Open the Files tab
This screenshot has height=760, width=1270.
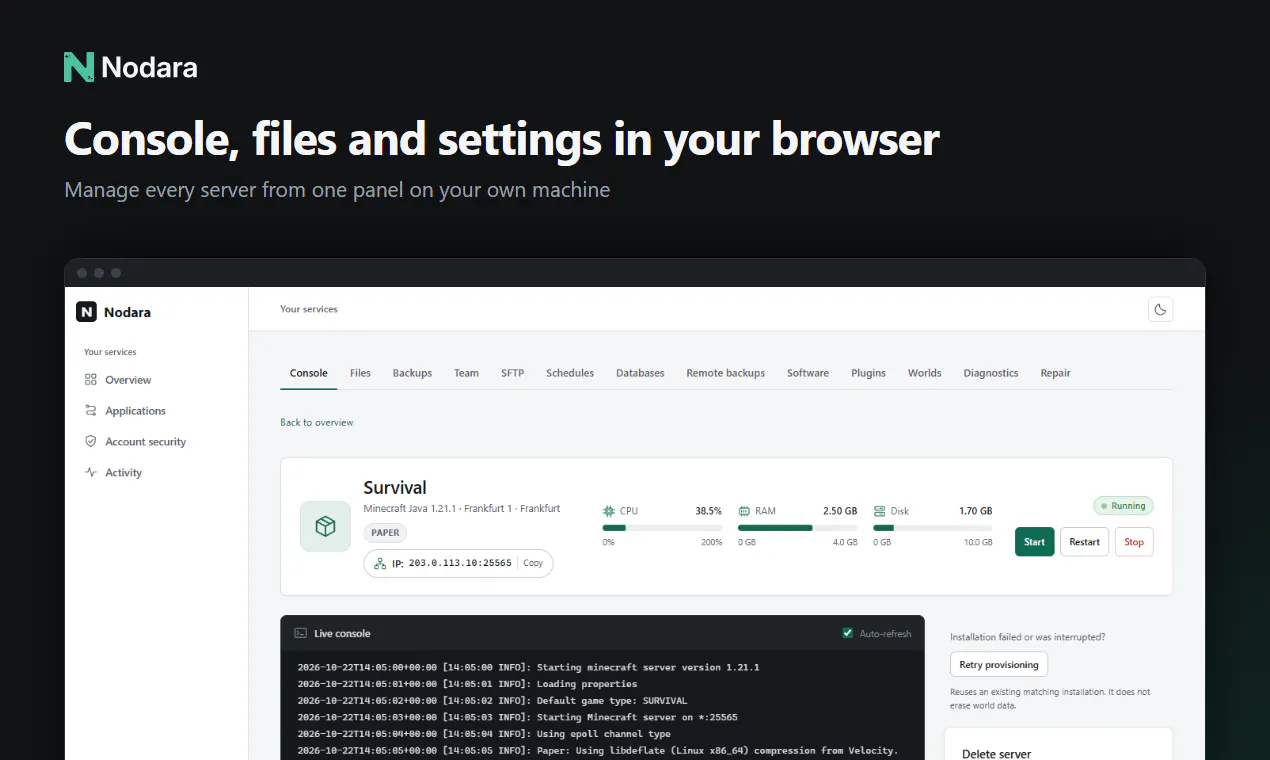[x=360, y=373]
